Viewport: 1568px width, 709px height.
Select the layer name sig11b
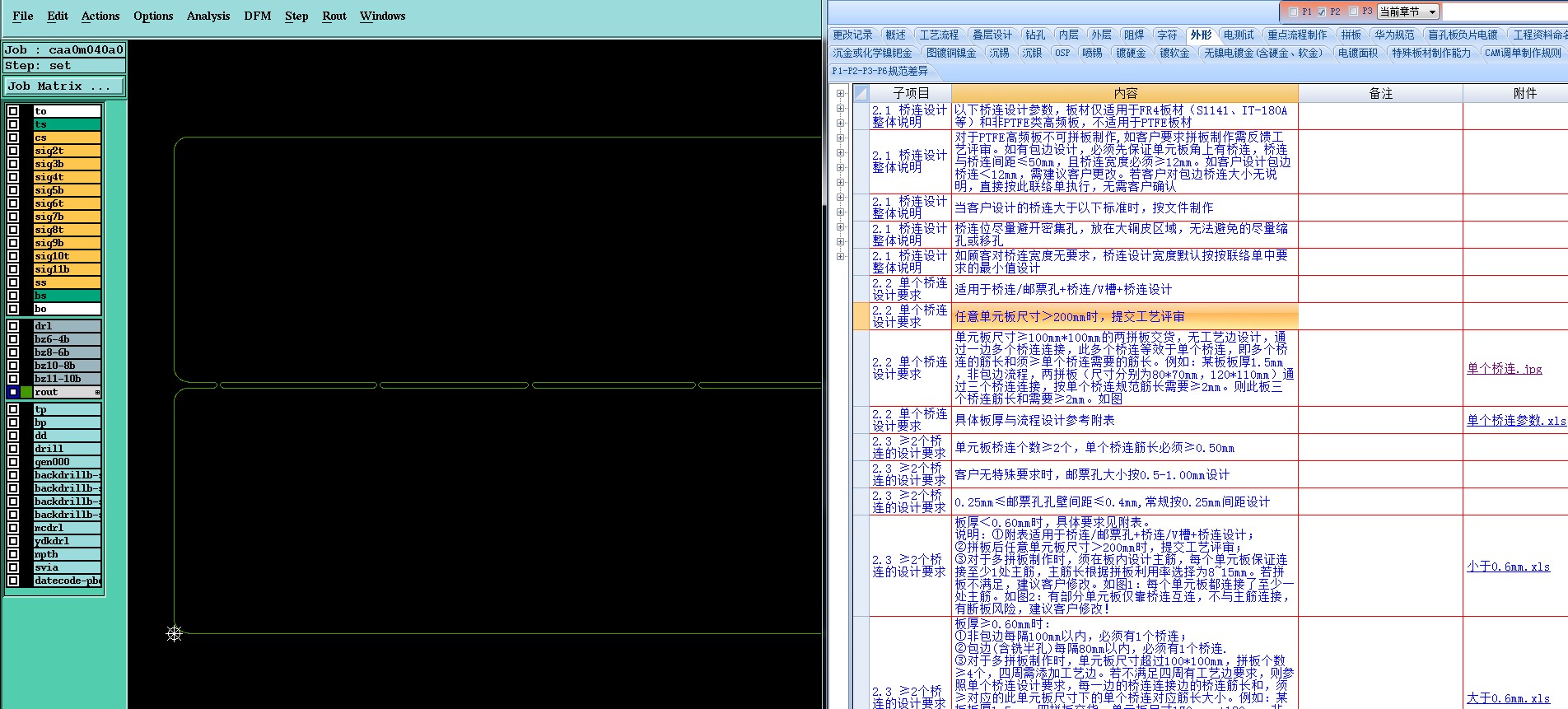67,269
